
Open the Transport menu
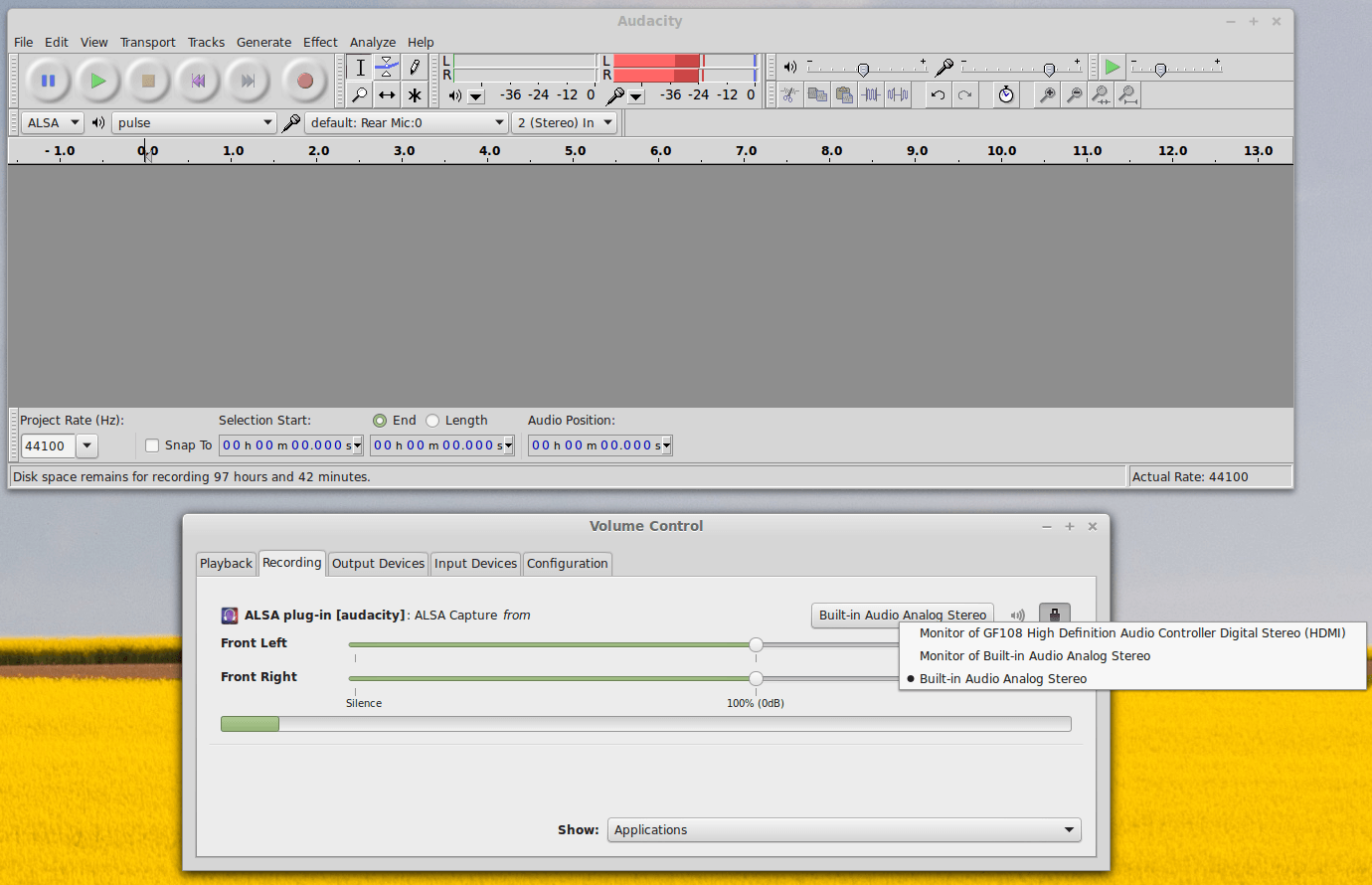147,42
